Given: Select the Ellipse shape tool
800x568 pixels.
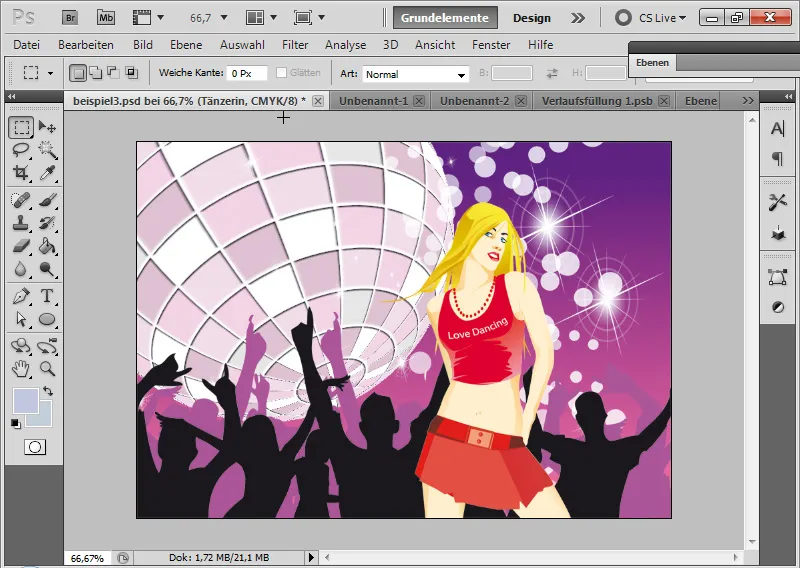Looking at the screenshot, I should [47, 319].
